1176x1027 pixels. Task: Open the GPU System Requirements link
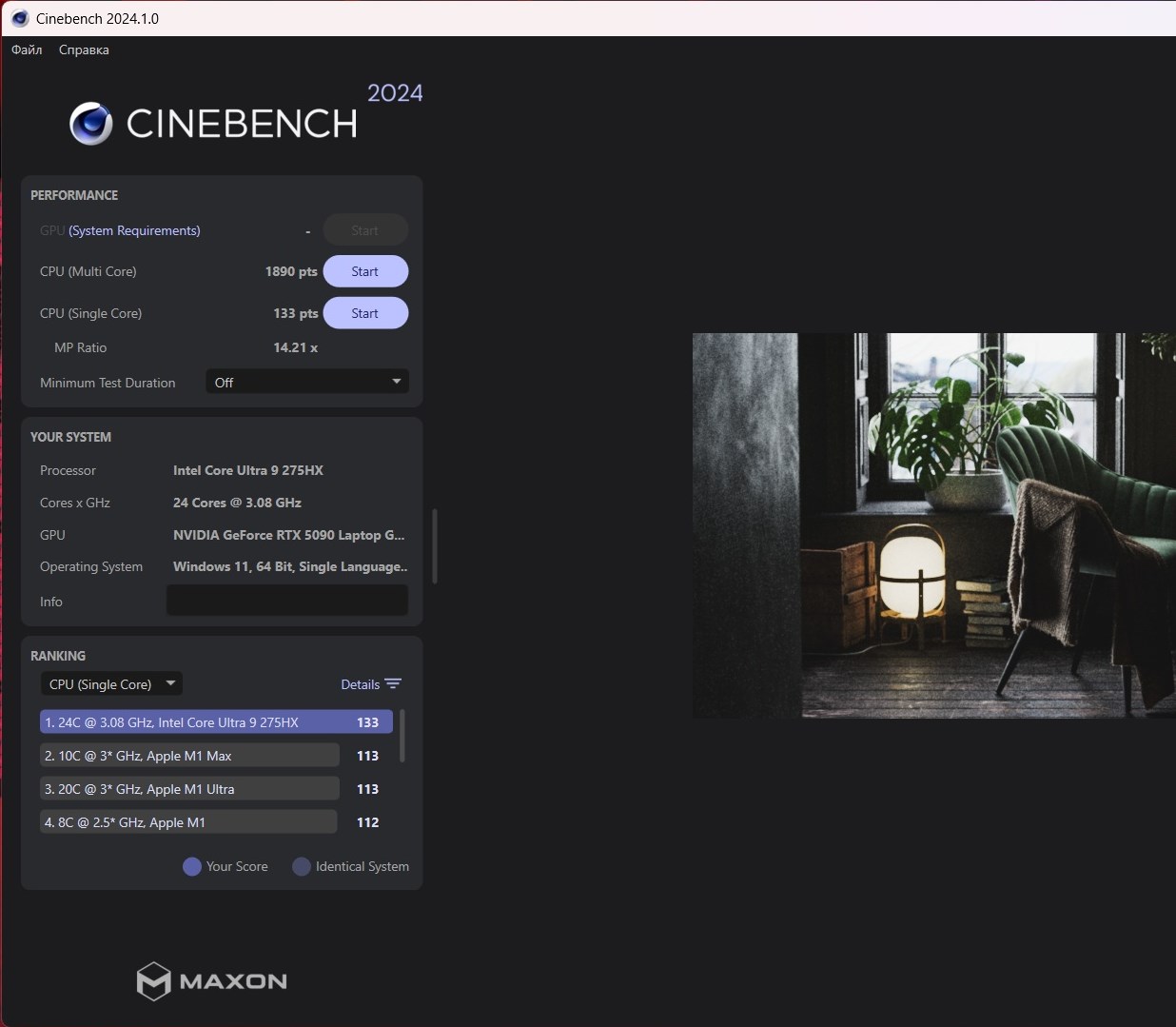point(134,230)
